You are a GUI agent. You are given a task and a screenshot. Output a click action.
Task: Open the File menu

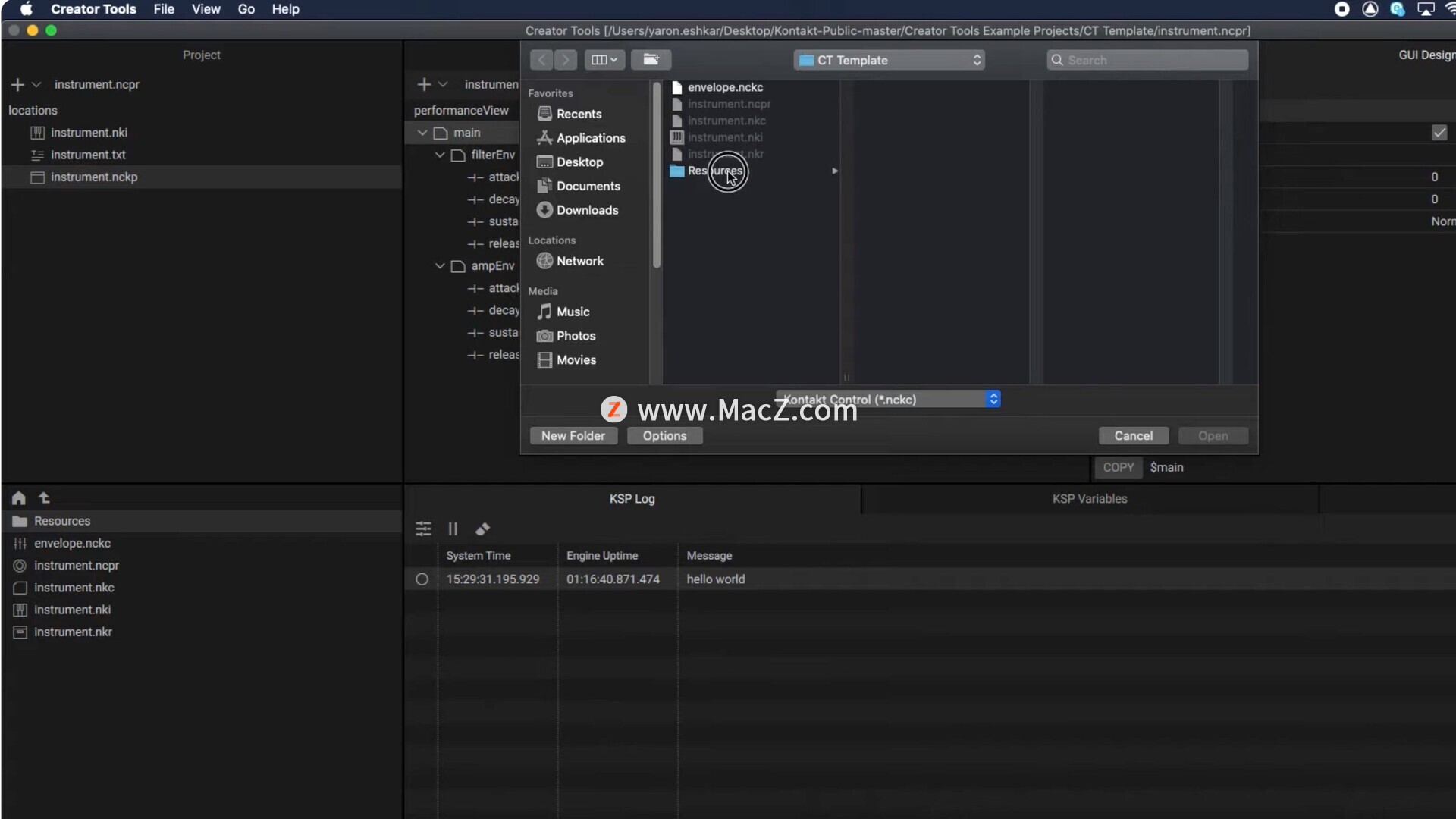point(164,9)
